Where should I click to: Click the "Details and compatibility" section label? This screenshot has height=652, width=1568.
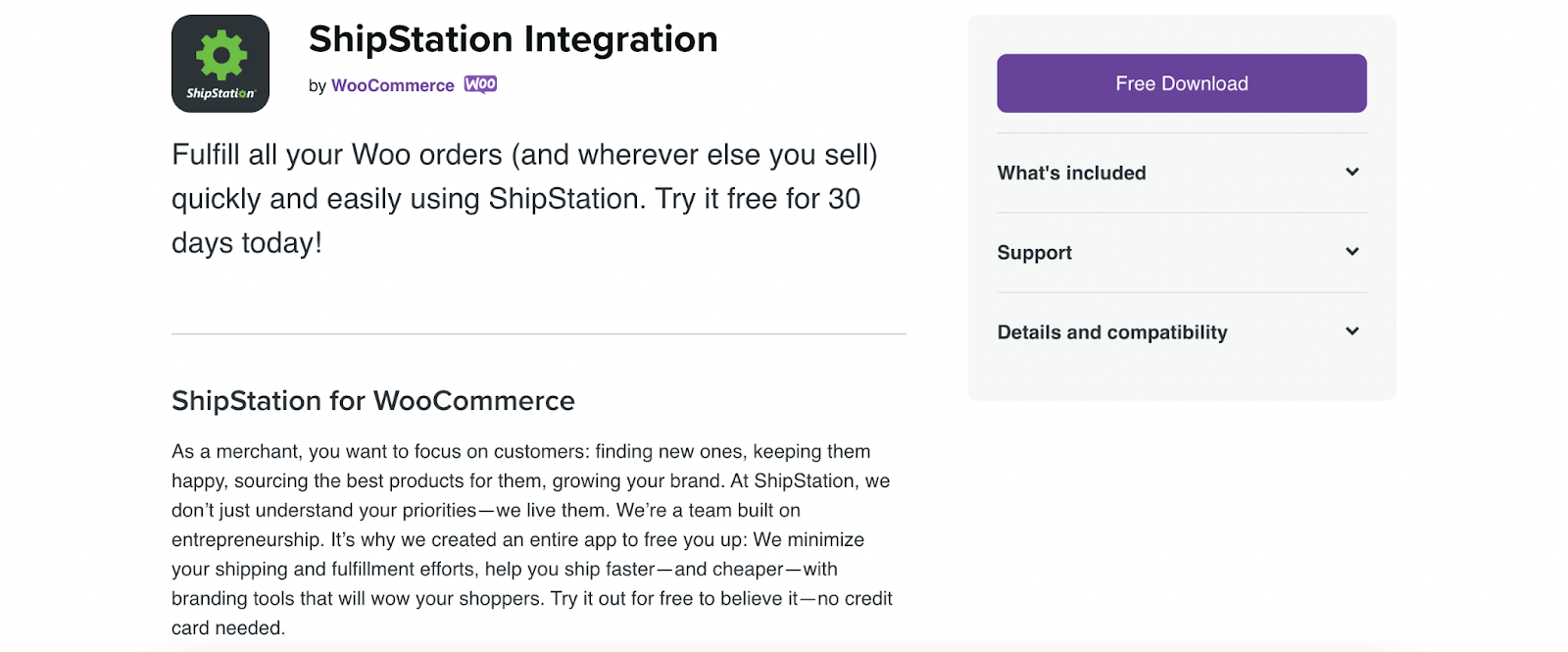tap(1111, 332)
